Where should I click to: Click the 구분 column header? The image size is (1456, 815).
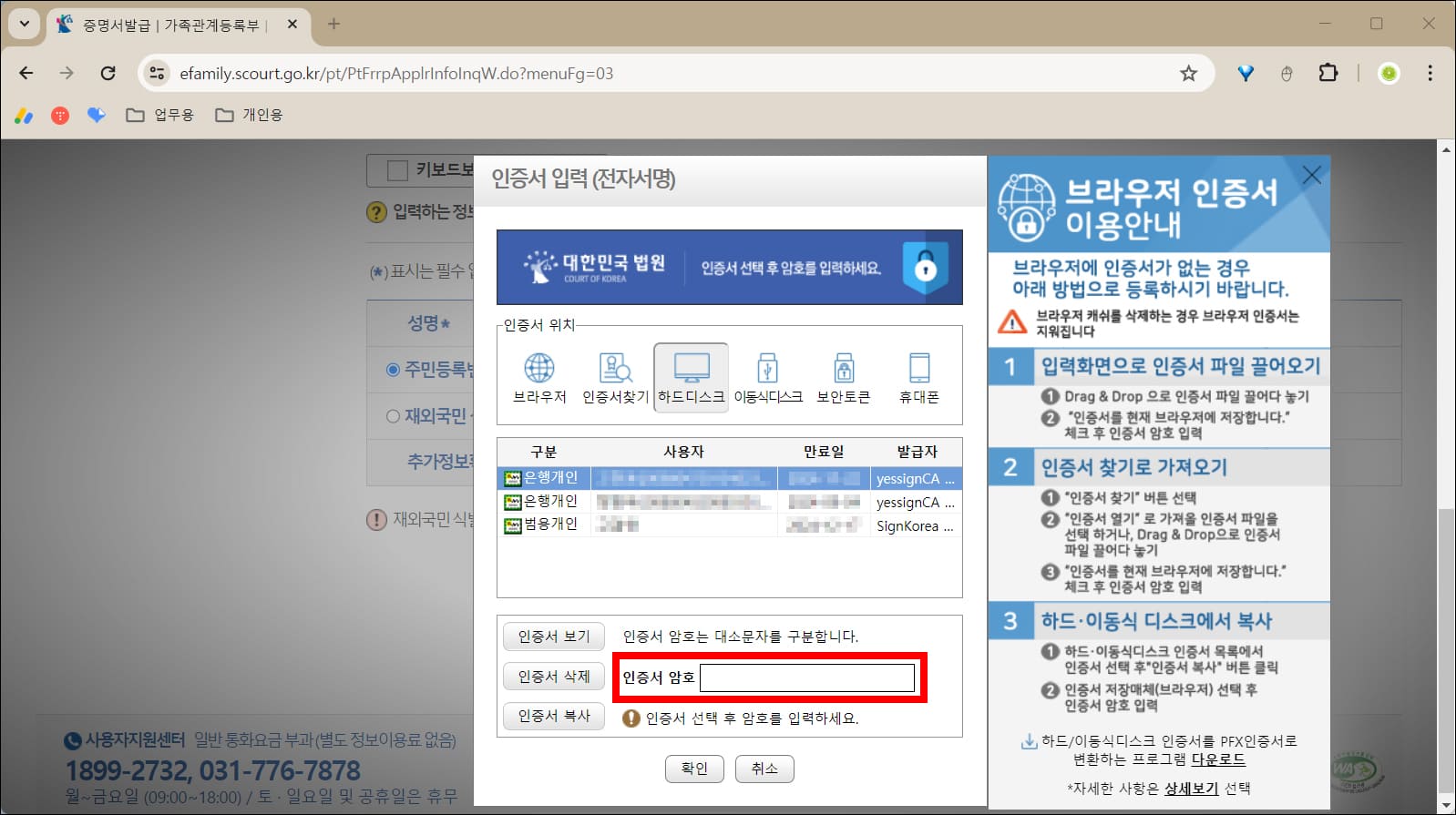[x=544, y=452]
